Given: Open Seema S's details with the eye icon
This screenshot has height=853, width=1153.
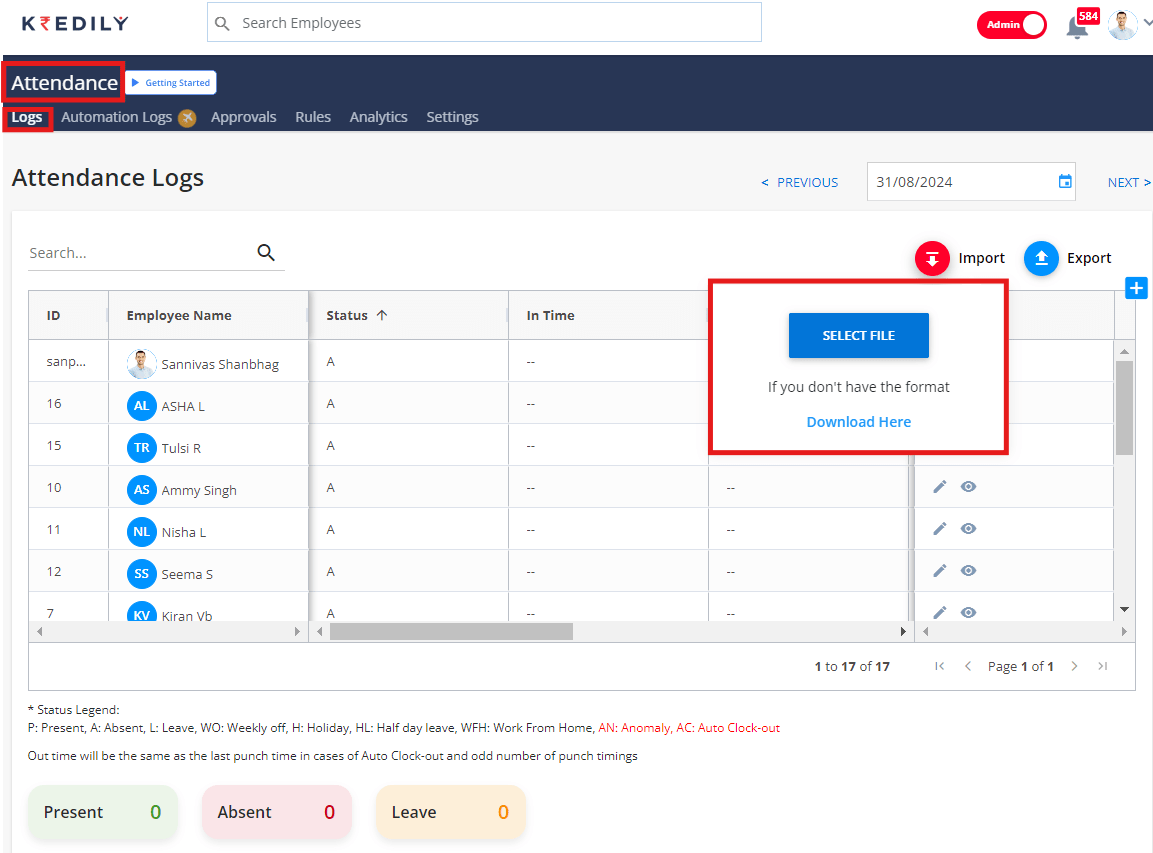Looking at the screenshot, I should click(x=968, y=570).
